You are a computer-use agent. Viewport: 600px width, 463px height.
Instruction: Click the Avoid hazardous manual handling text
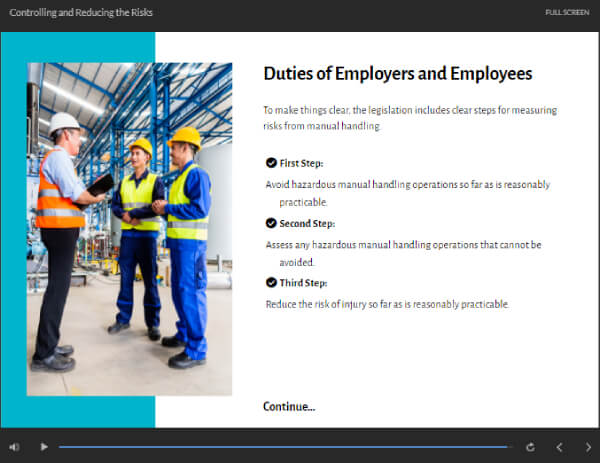(x=408, y=193)
